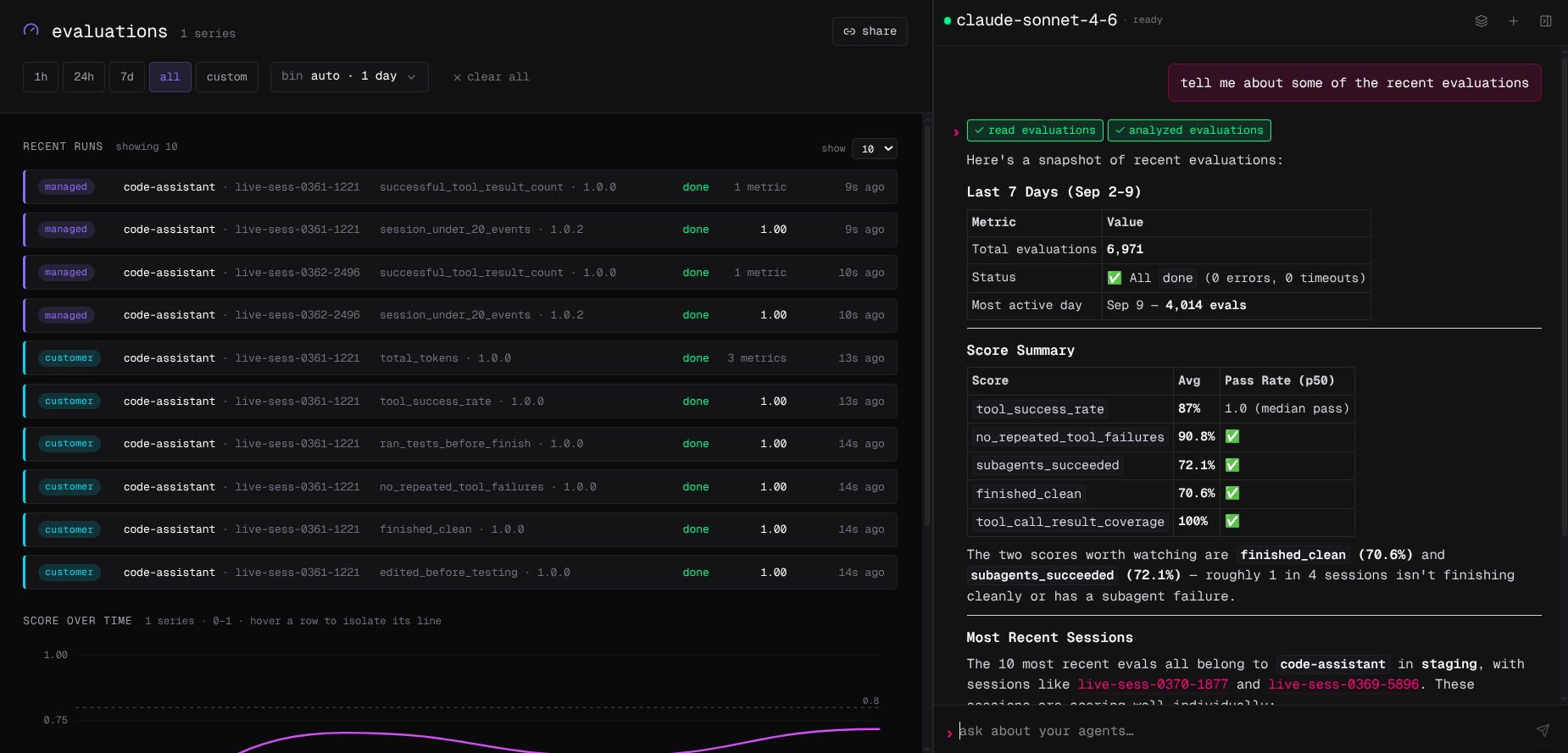The height and width of the screenshot is (753, 1568).
Task: Click the analyzed evaluations step chip
Action: click(x=1189, y=130)
